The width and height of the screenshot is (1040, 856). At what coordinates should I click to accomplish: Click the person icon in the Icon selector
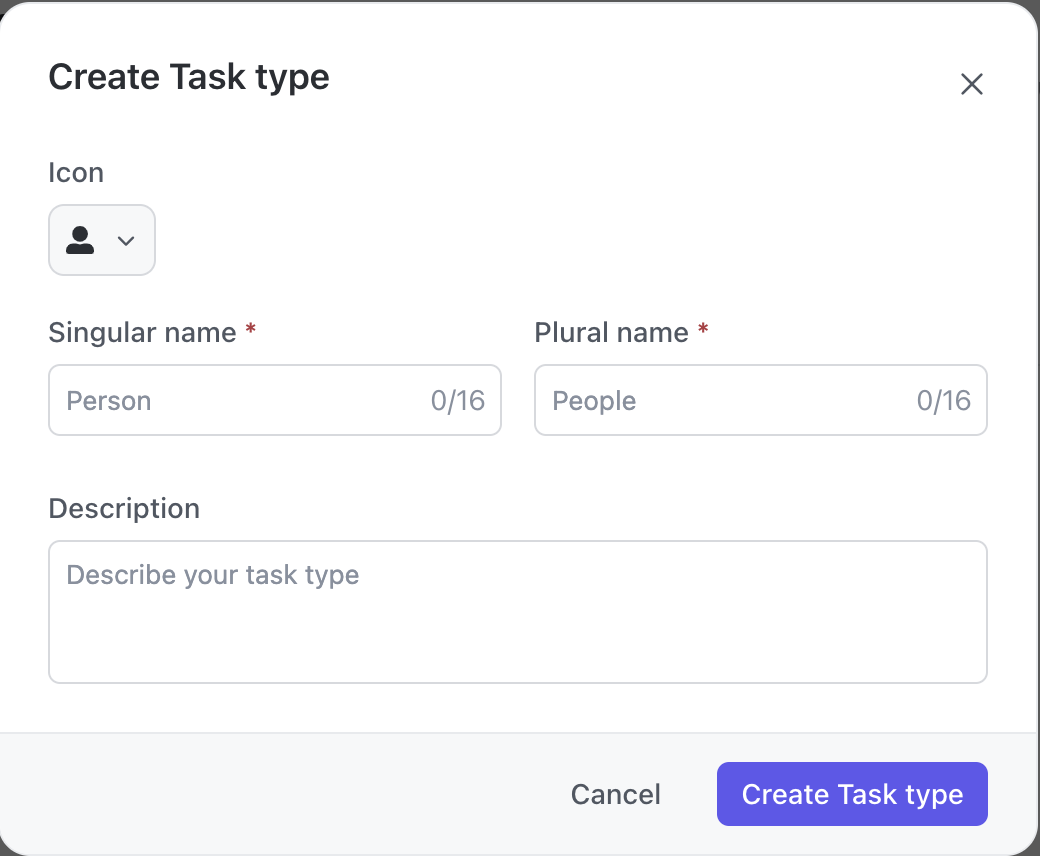[x=81, y=240]
